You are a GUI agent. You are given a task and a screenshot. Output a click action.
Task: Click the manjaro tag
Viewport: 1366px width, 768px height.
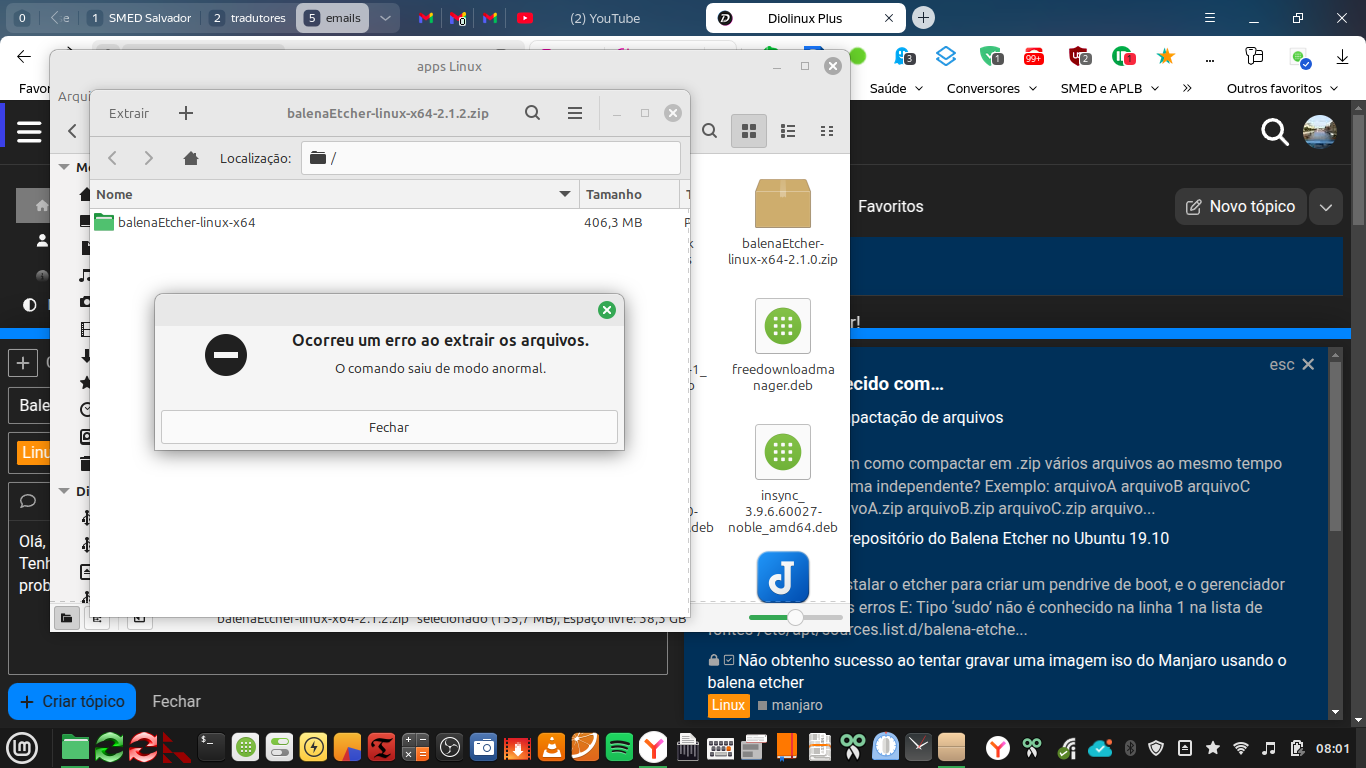[x=790, y=705]
